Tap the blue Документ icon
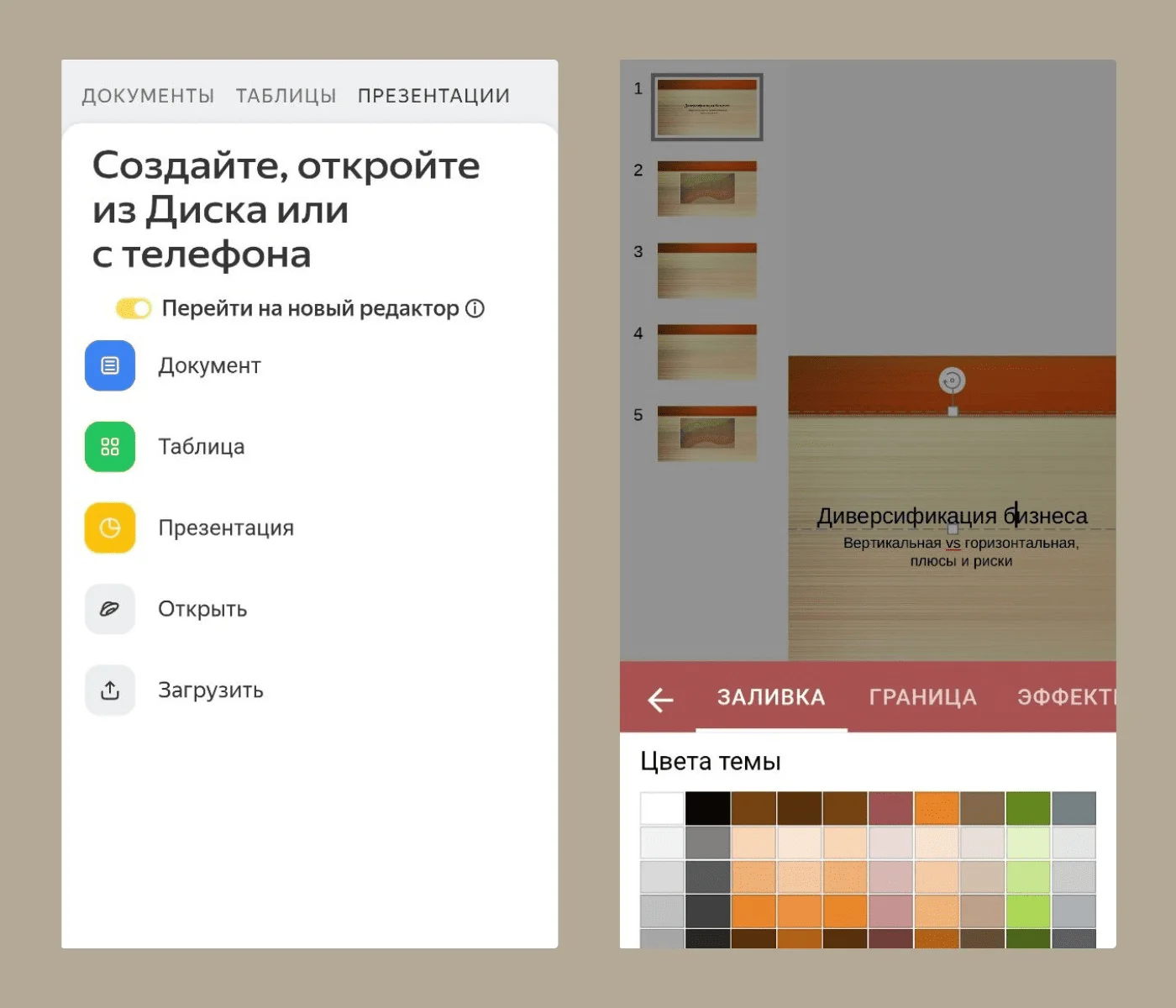1176x1008 pixels. tap(110, 365)
